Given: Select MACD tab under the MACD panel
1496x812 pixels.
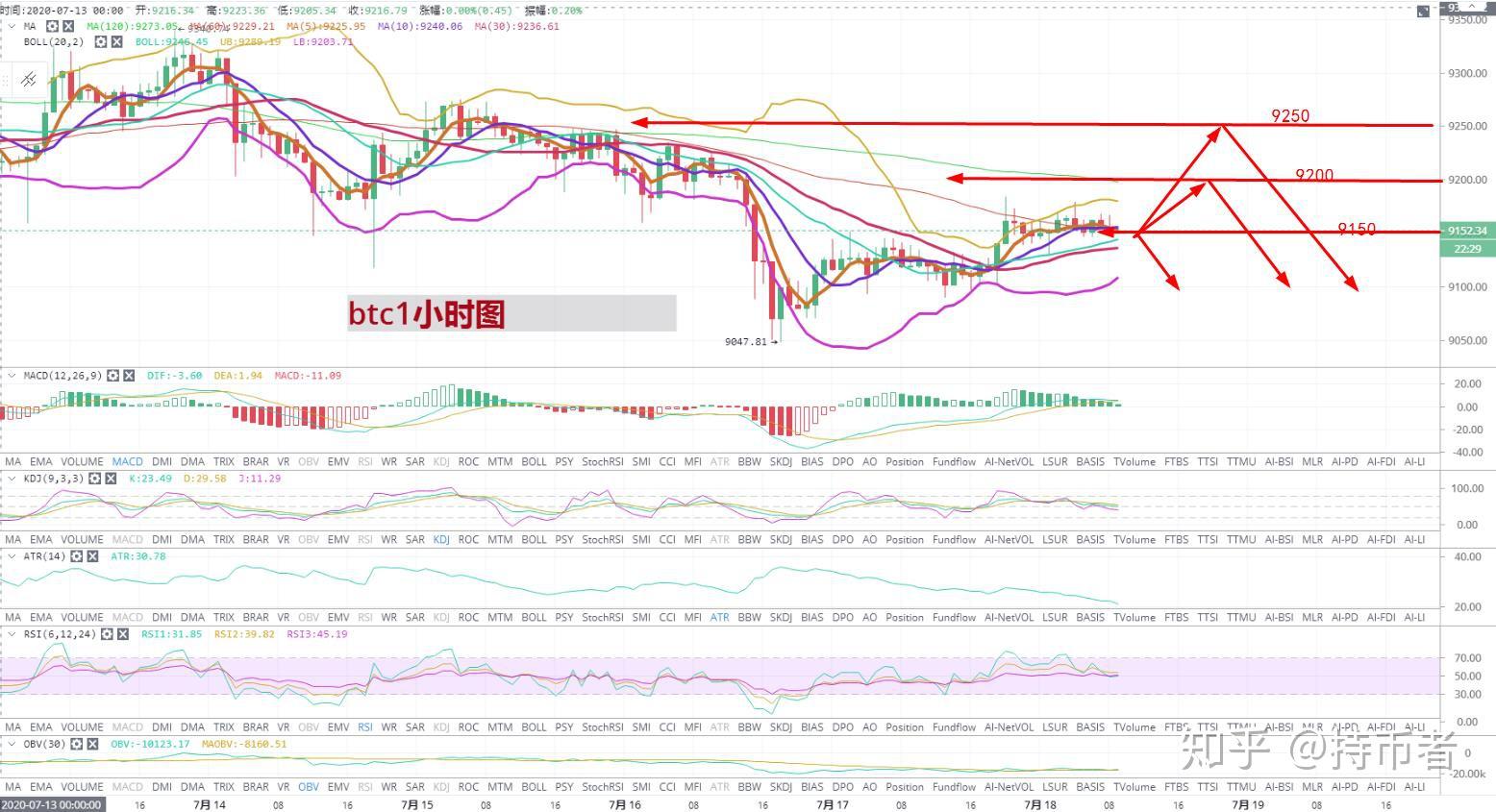Looking at the screenshot, I should [x=127, y=462].
